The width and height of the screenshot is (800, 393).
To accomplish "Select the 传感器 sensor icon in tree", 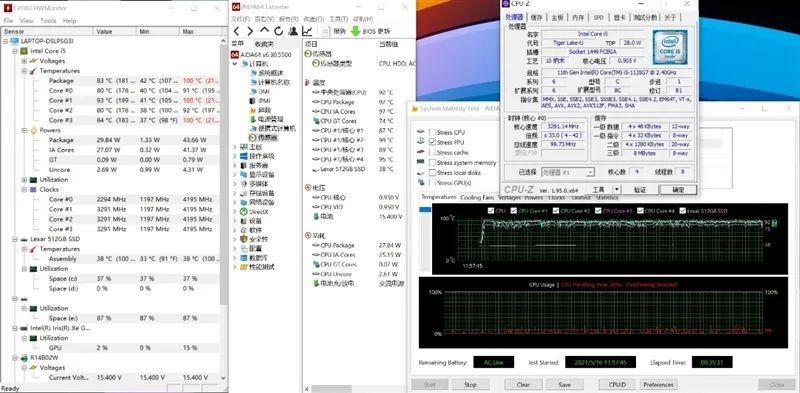I will tap(253, 137).
